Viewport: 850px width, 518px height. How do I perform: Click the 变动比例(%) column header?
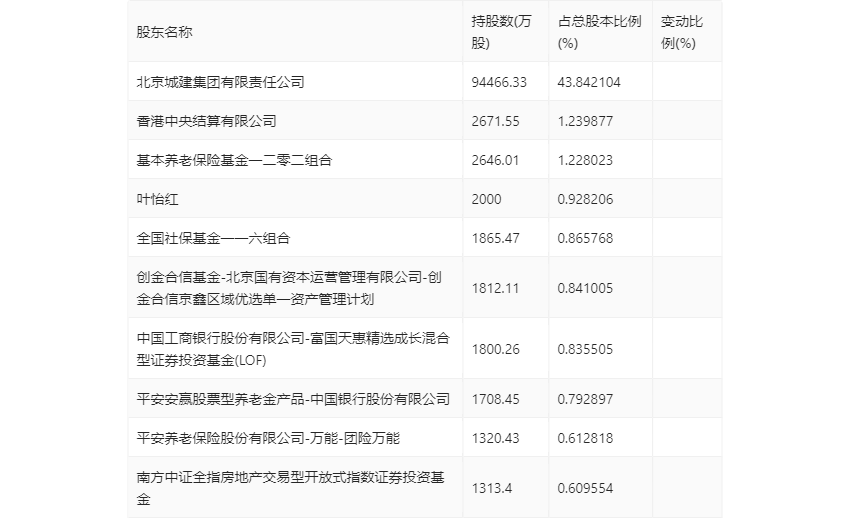[x=682, y=32]
